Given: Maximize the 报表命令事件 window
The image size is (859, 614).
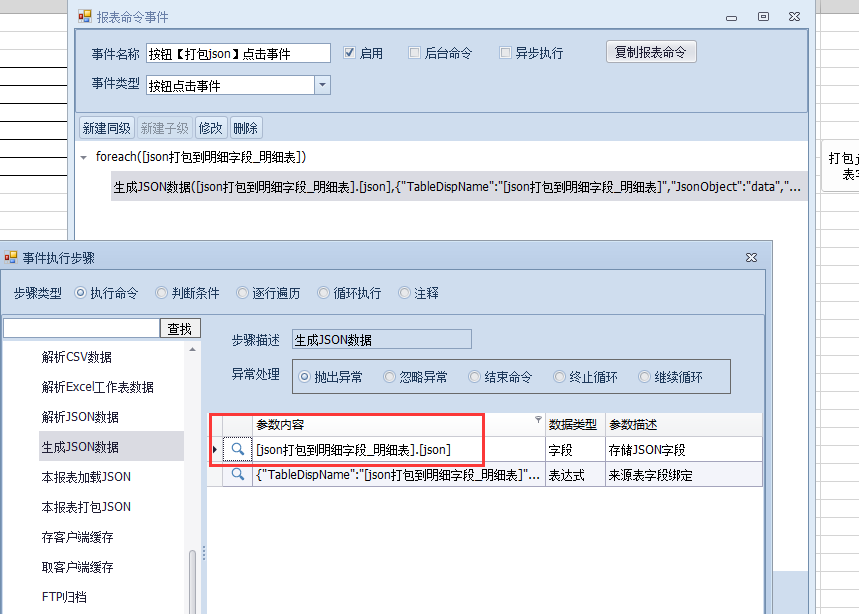Looking at the screenshot, I should (x=763, y=16).
